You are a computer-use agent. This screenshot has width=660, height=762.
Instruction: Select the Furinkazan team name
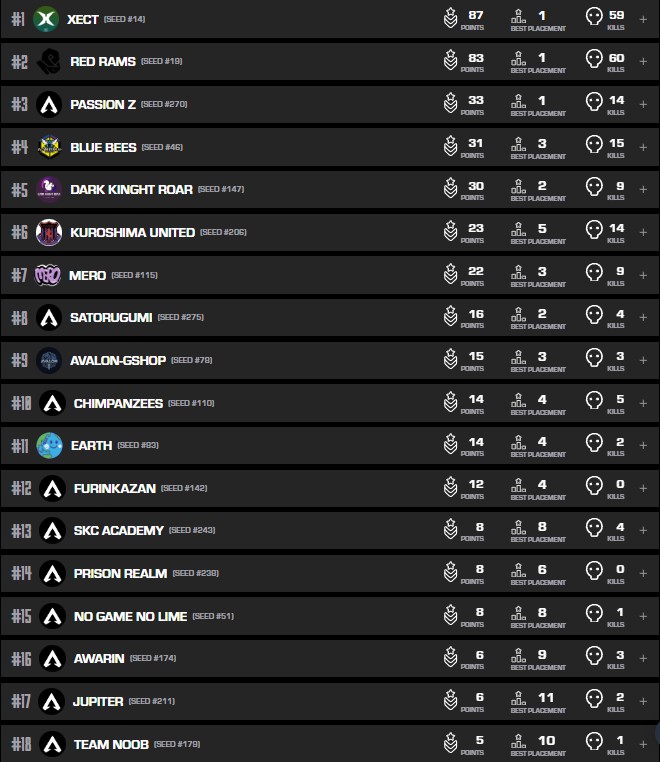coord(114,488)
